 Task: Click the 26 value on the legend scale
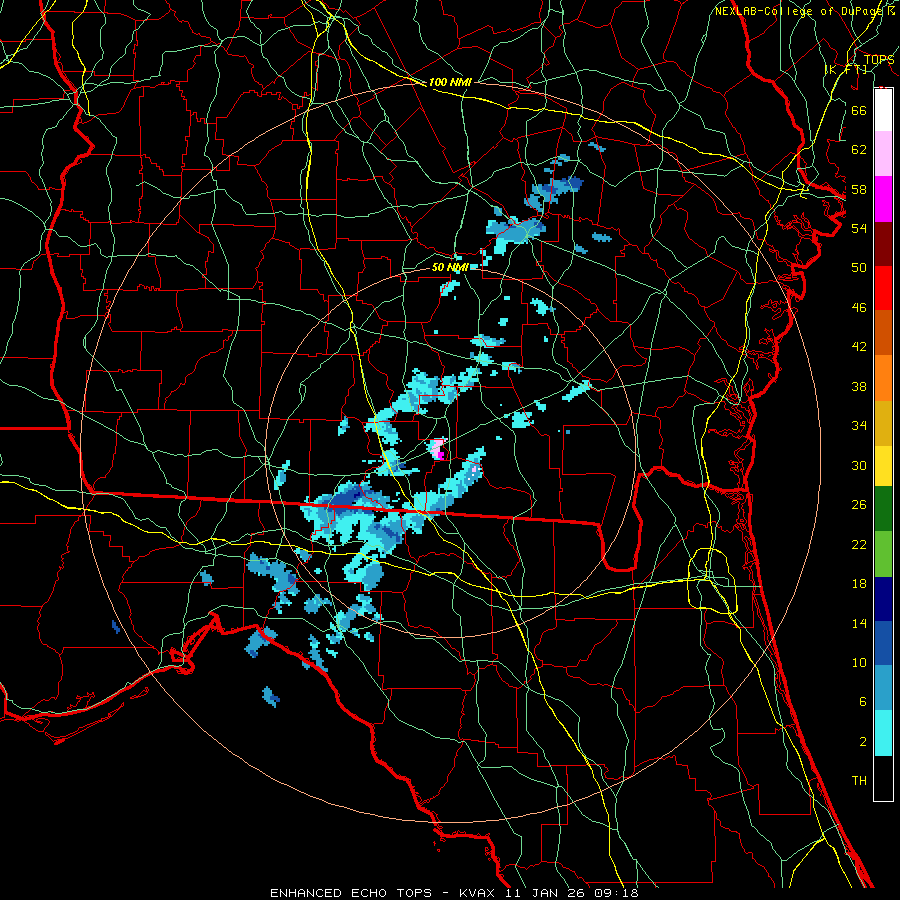click(859, 505)
